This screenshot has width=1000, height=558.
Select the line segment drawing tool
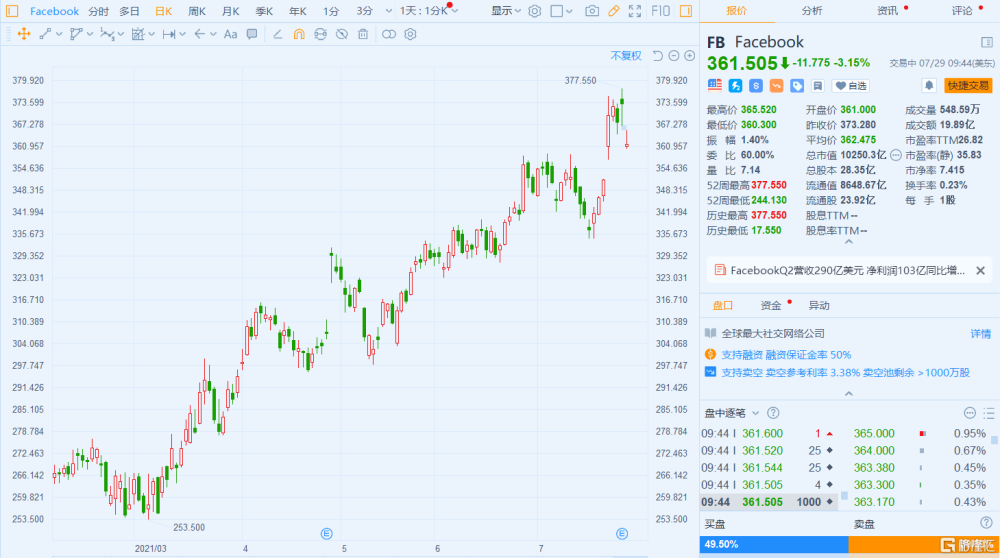[45, 34]
